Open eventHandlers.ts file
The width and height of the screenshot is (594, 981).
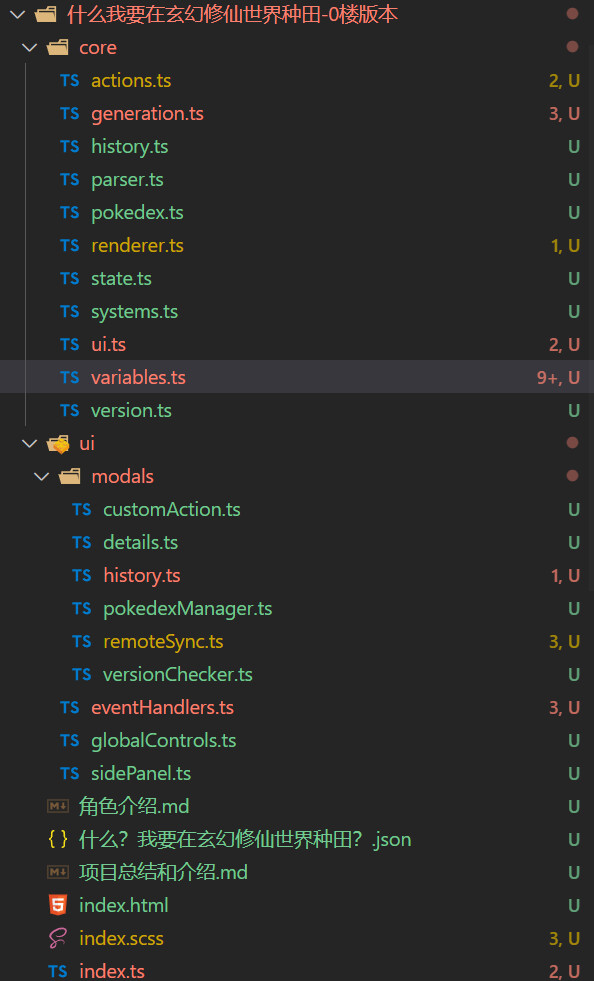162,707
